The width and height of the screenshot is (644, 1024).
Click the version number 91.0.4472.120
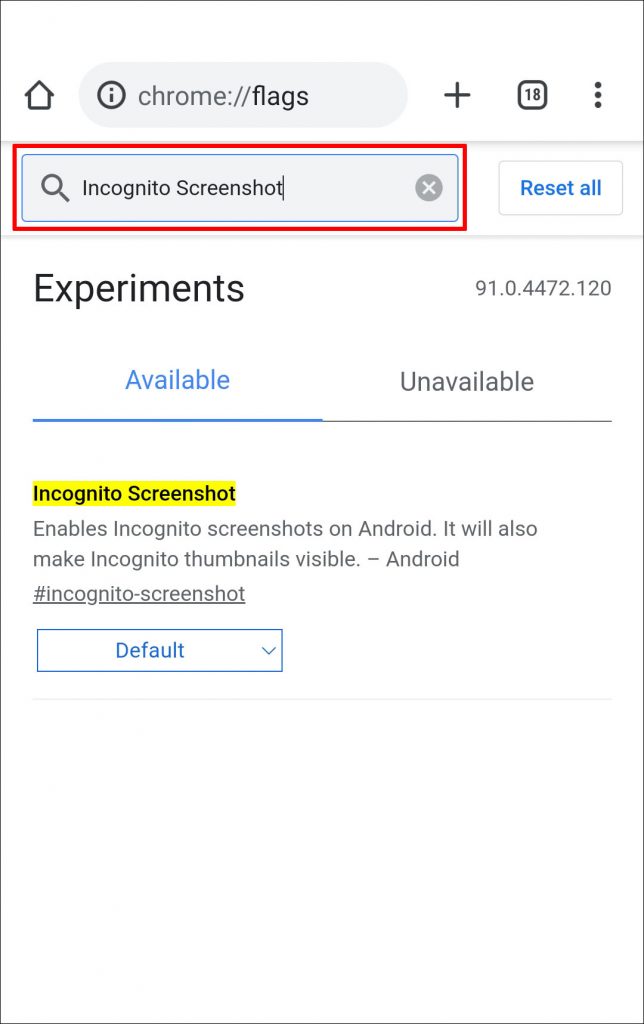click(x=539, y=289)
